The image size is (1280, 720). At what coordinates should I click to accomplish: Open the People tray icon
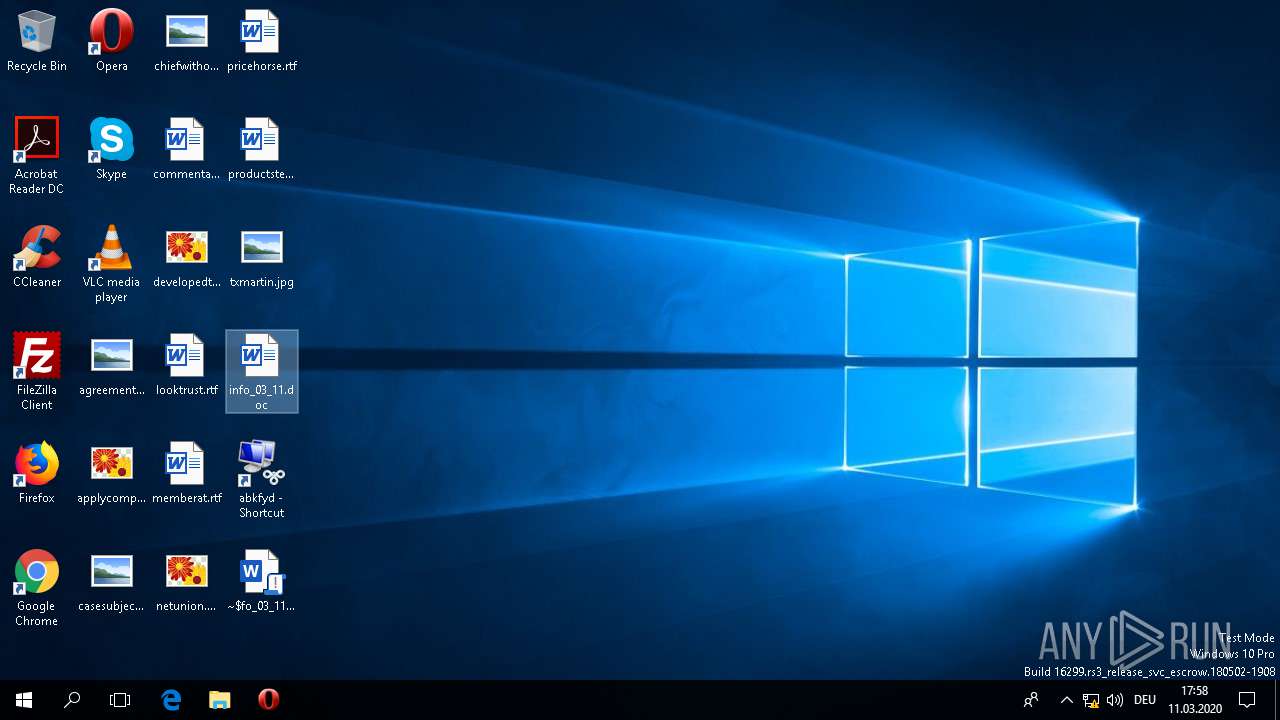(x=1031, y=700)
